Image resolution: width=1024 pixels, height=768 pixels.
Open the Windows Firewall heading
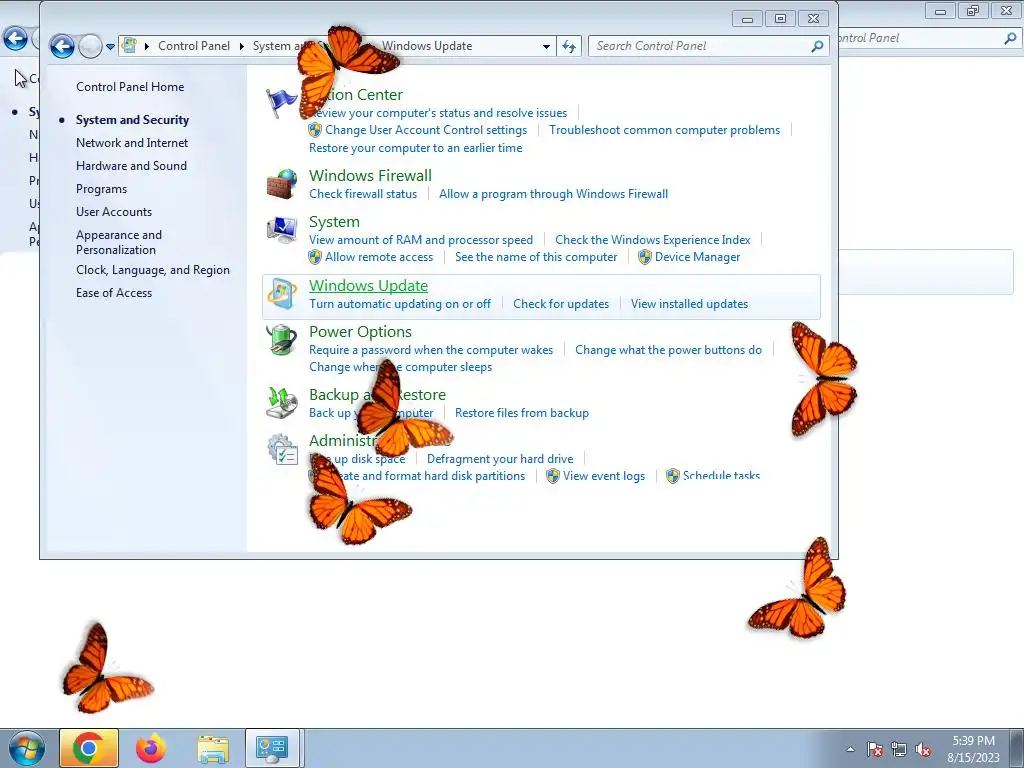(x=370, y=175)
